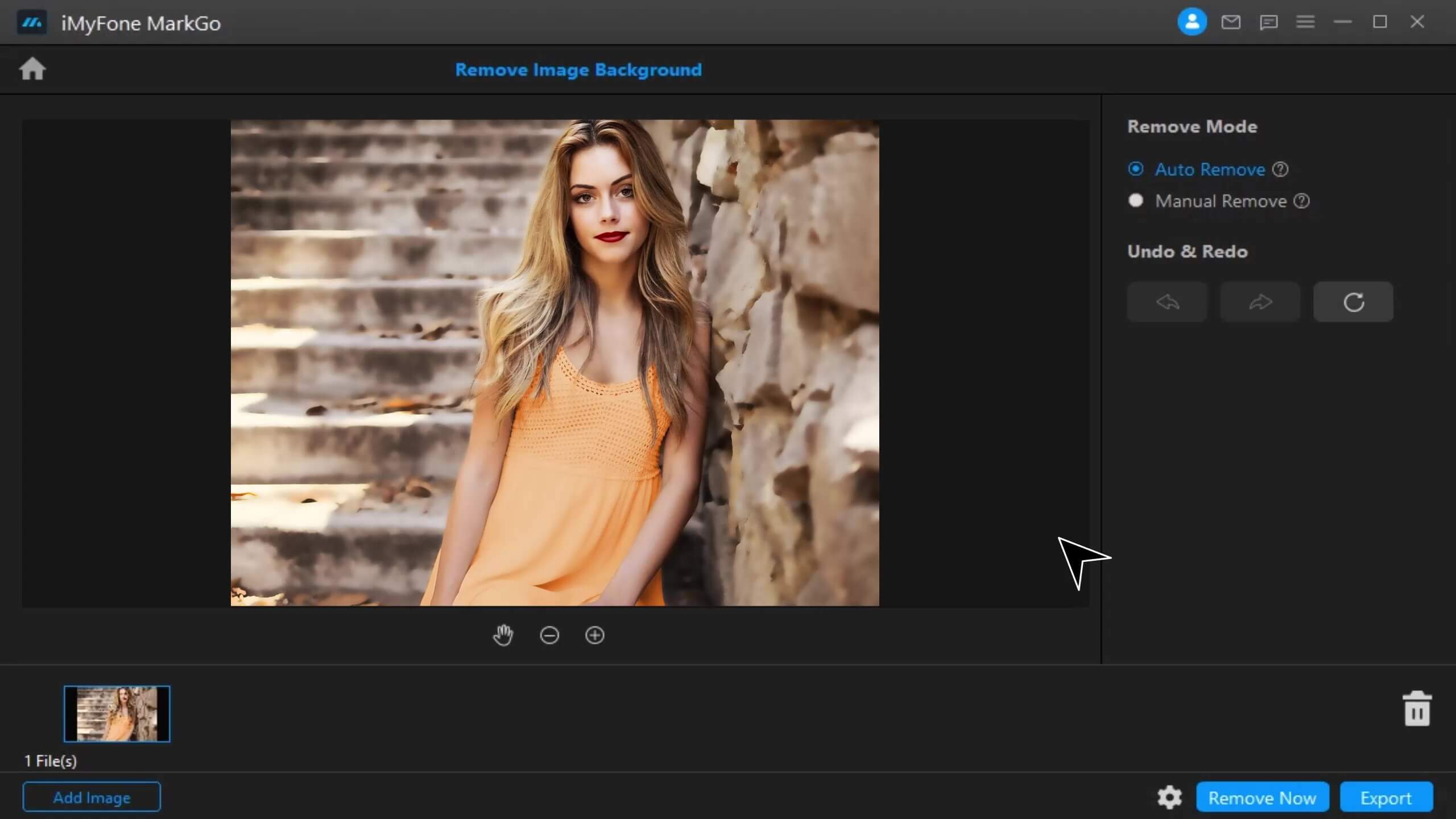Select Auto Remove mode
Image resolution: width=1456 pixels, height=819 pixels.
1135,168
